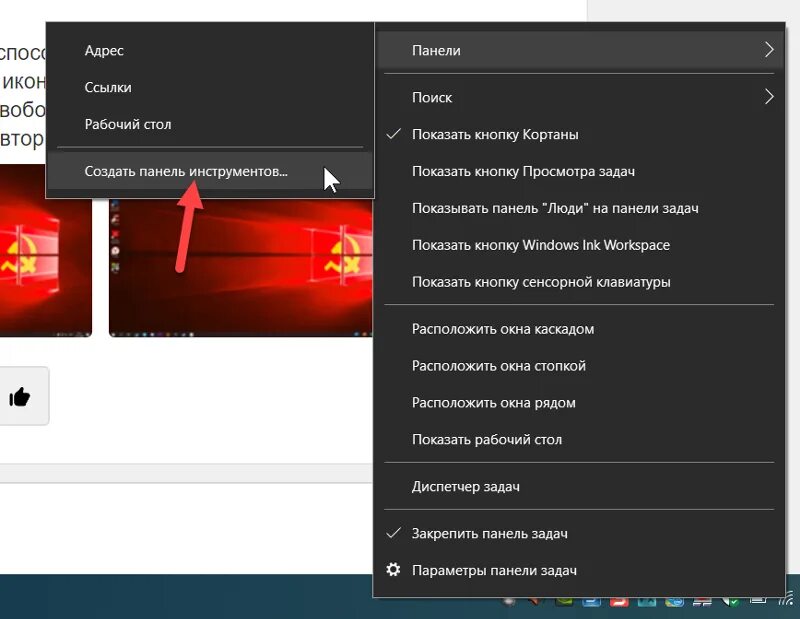Expand the Поиск submenu chevron arrow
Viewport: 800px width, 619px height.
769,97
